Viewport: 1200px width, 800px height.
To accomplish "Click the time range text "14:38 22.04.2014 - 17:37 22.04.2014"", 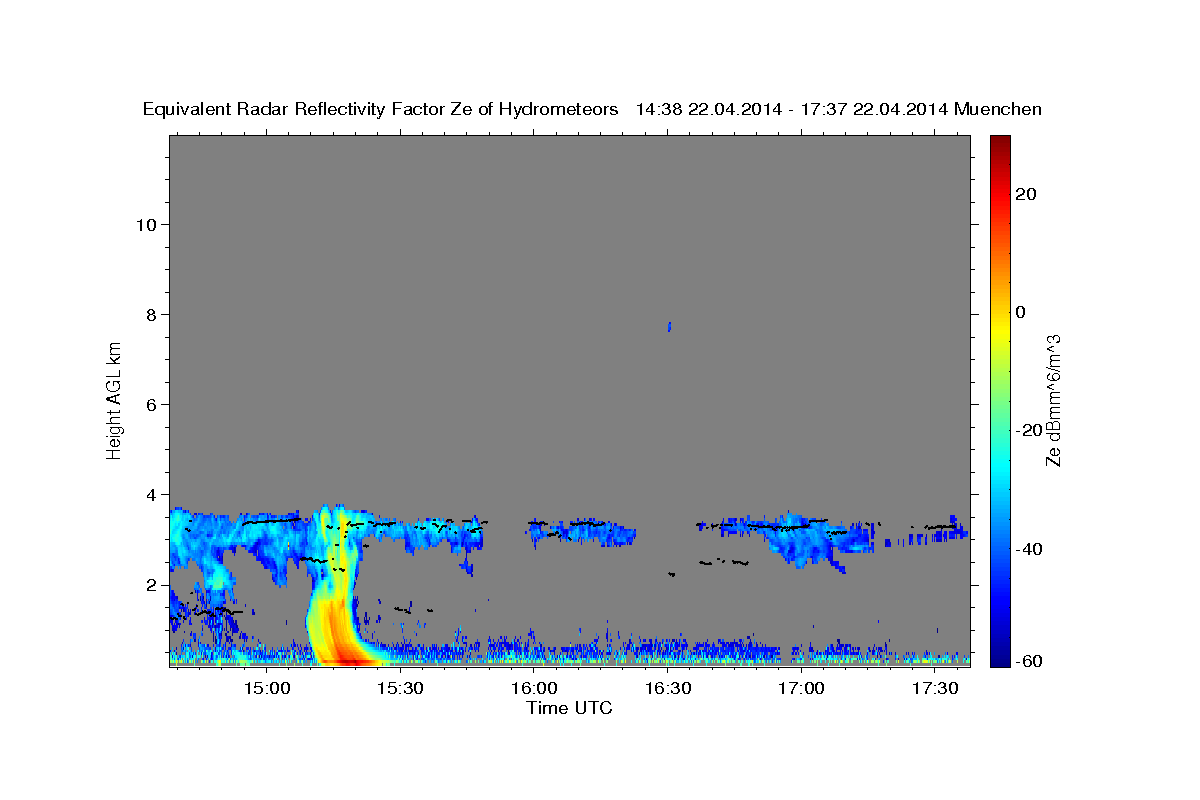I will 792,110.
